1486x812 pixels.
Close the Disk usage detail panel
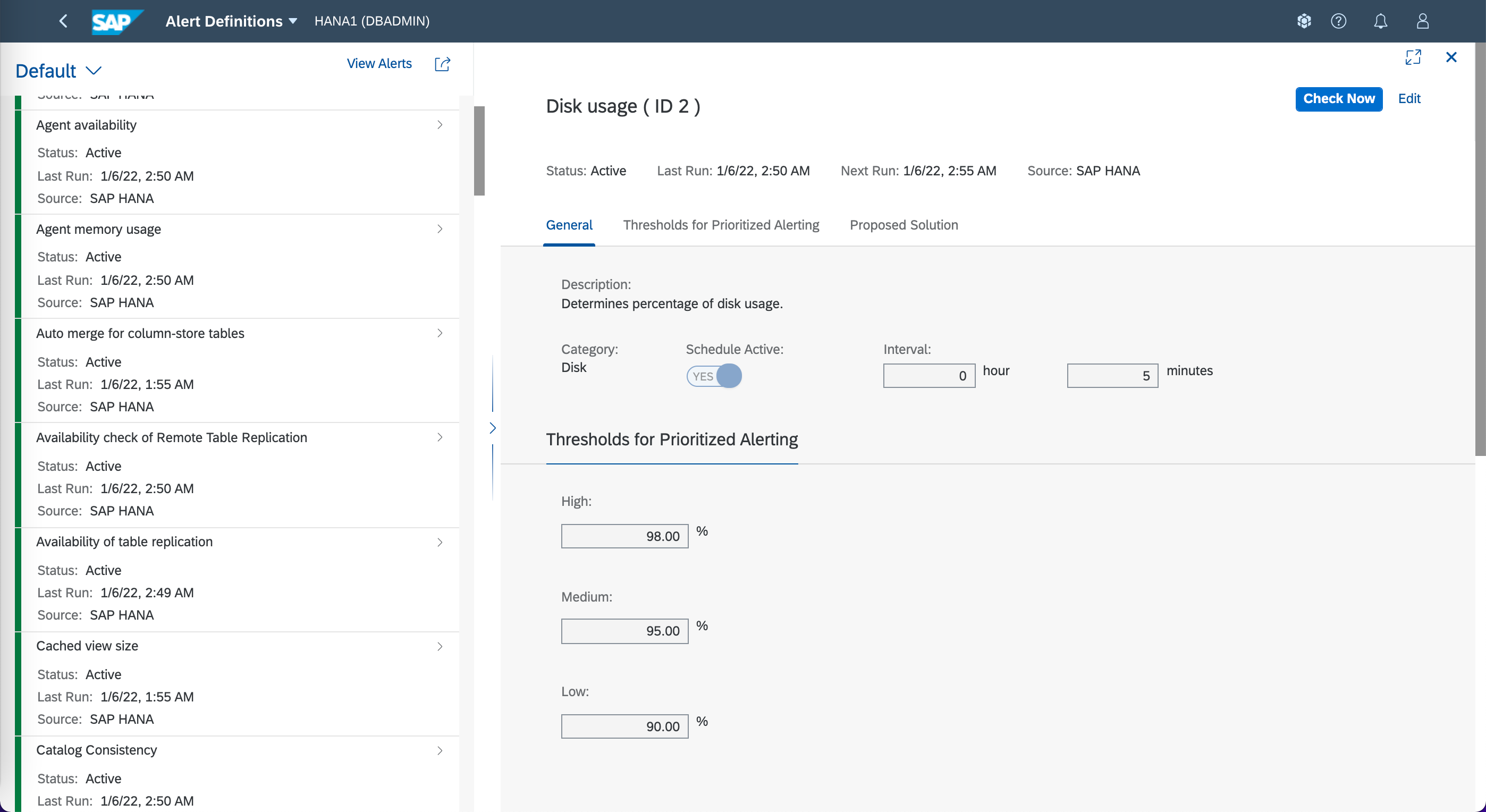tap(1451, 57)
